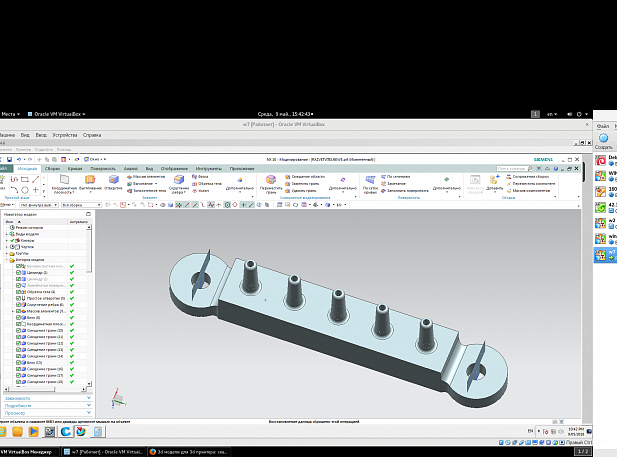Click the Add component (Добавить) icon
The width and height of the screenshot is (617, 457).
(494, 181)
